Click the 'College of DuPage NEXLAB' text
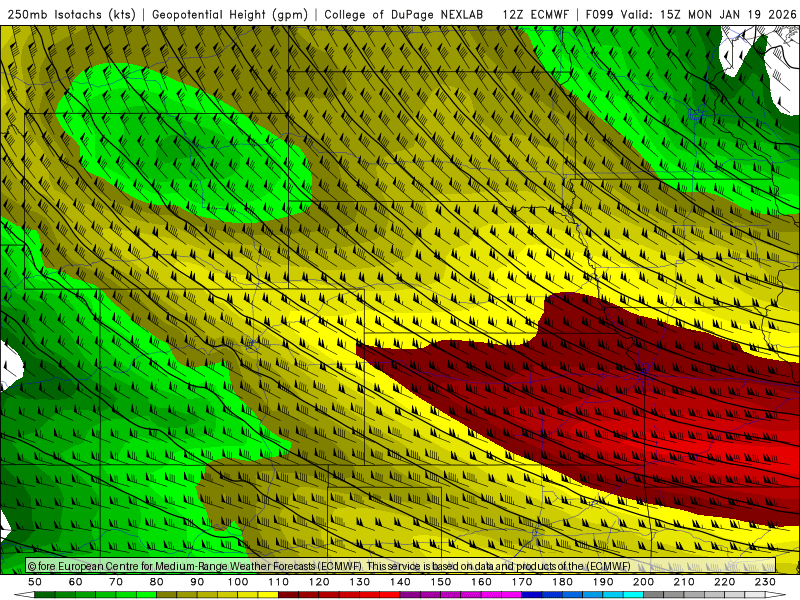The image size is (800, 600). click(403, 15)
